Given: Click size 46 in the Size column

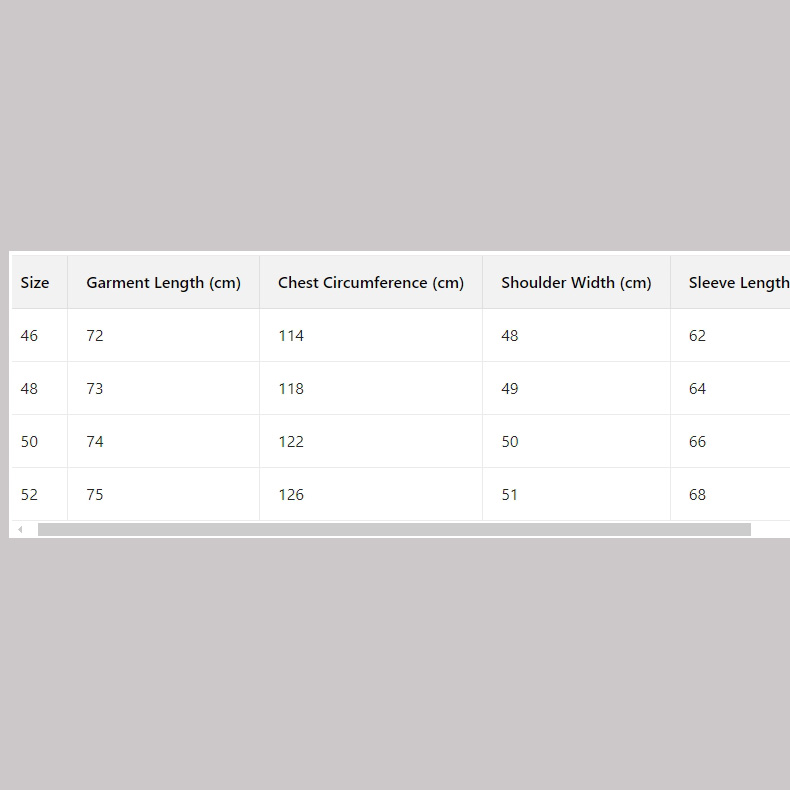Looking at the screenshot, I should coord(29,336).
